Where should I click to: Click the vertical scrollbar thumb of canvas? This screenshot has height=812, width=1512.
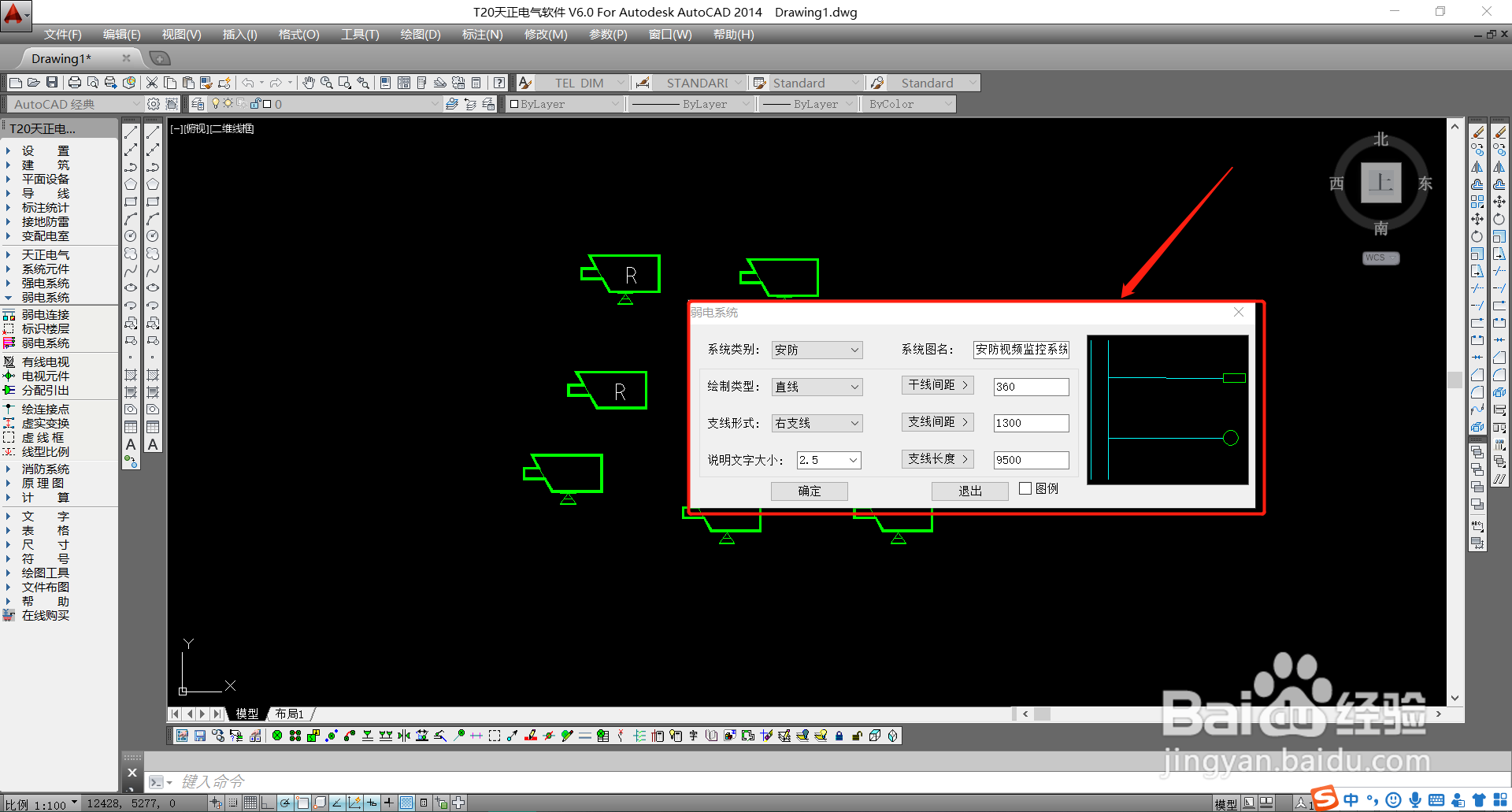click(1455, 379)
